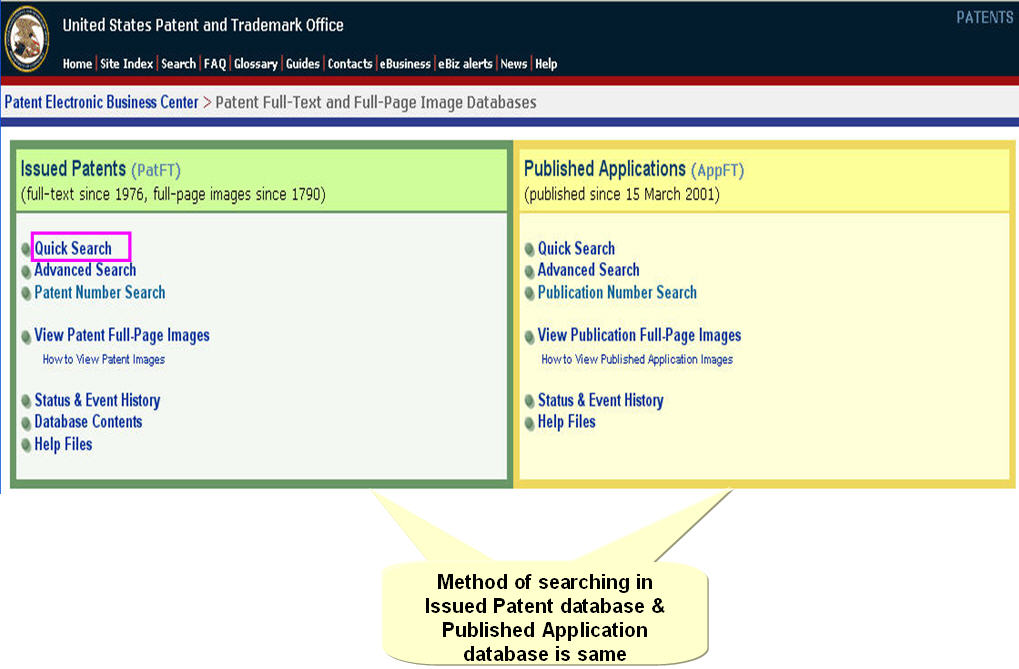Open How to View Patent Images
This screenshot has width=1019, height=669.
104,359
